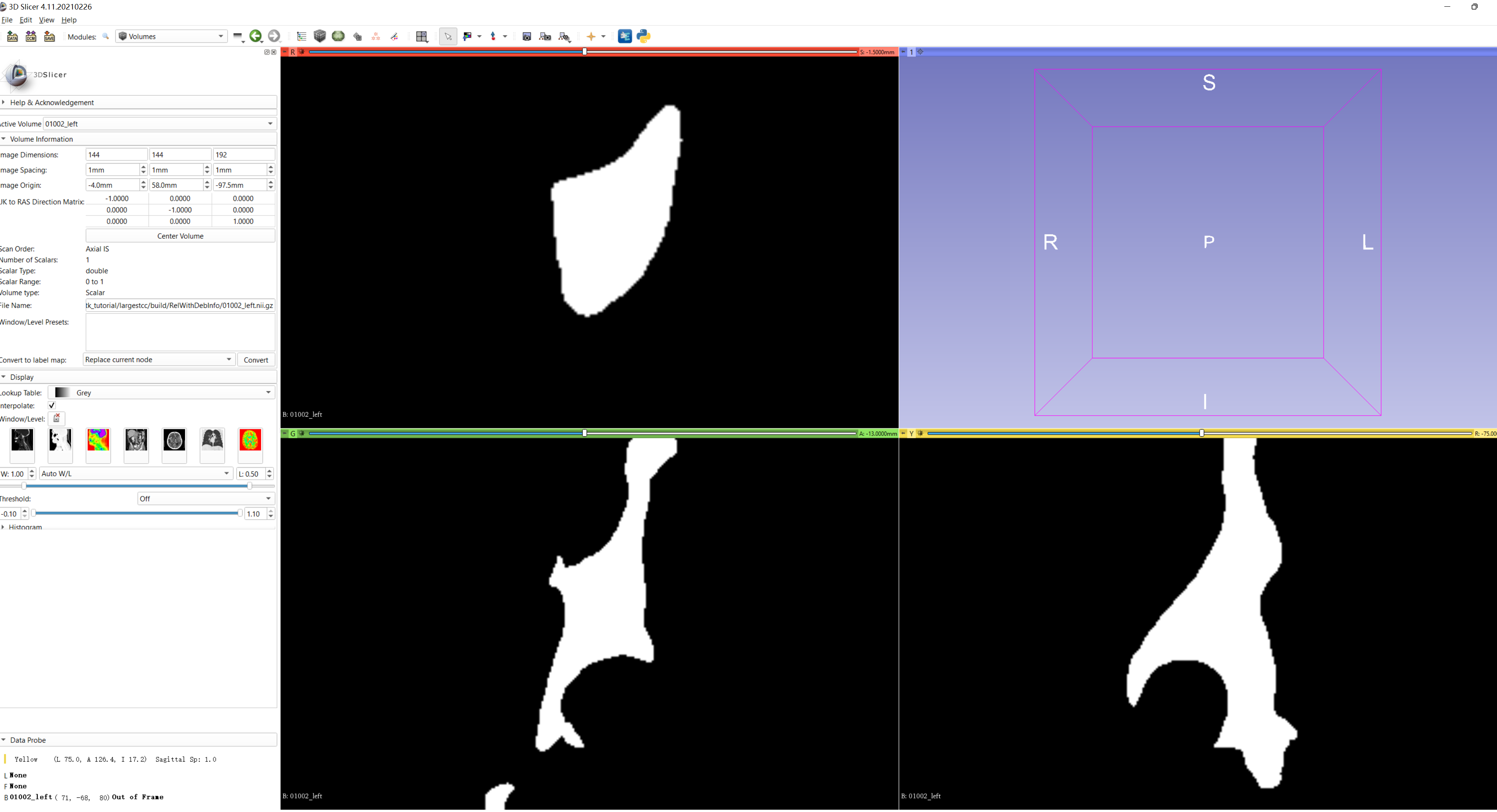Image resolution: width=1497 pixels, height=812 pixels.
Task: Open the Extensions Manager icon
Action: (x=625, y=36)
